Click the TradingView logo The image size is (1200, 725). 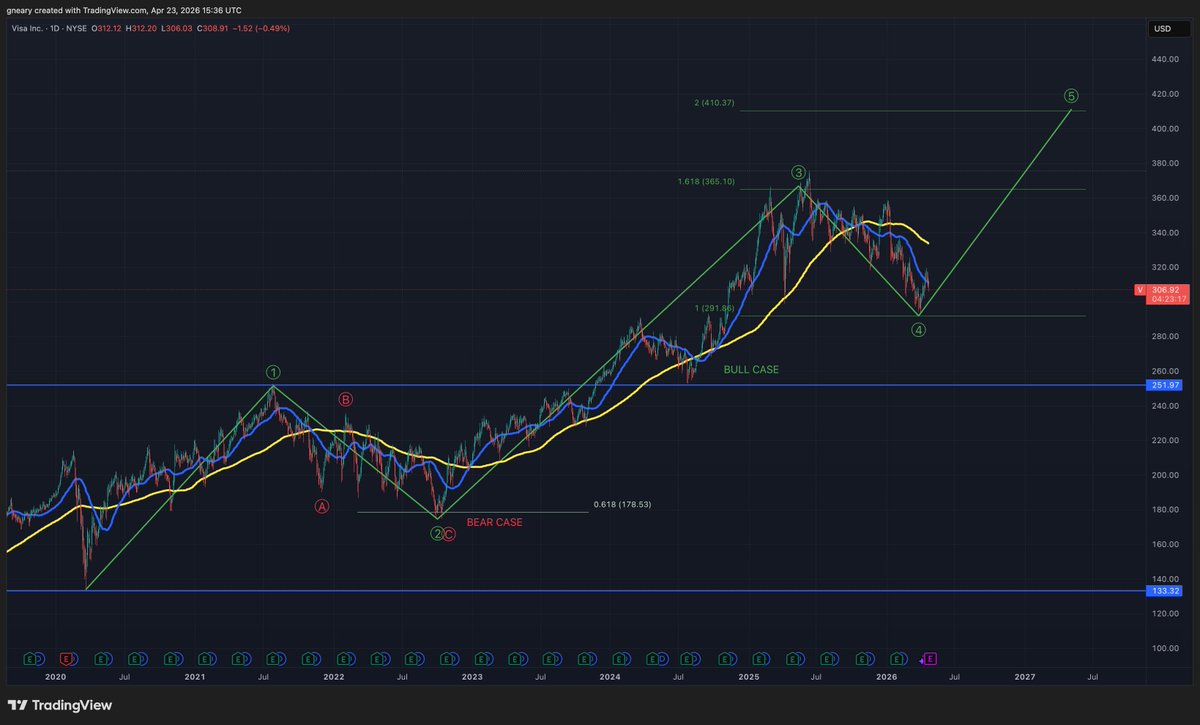60,705
